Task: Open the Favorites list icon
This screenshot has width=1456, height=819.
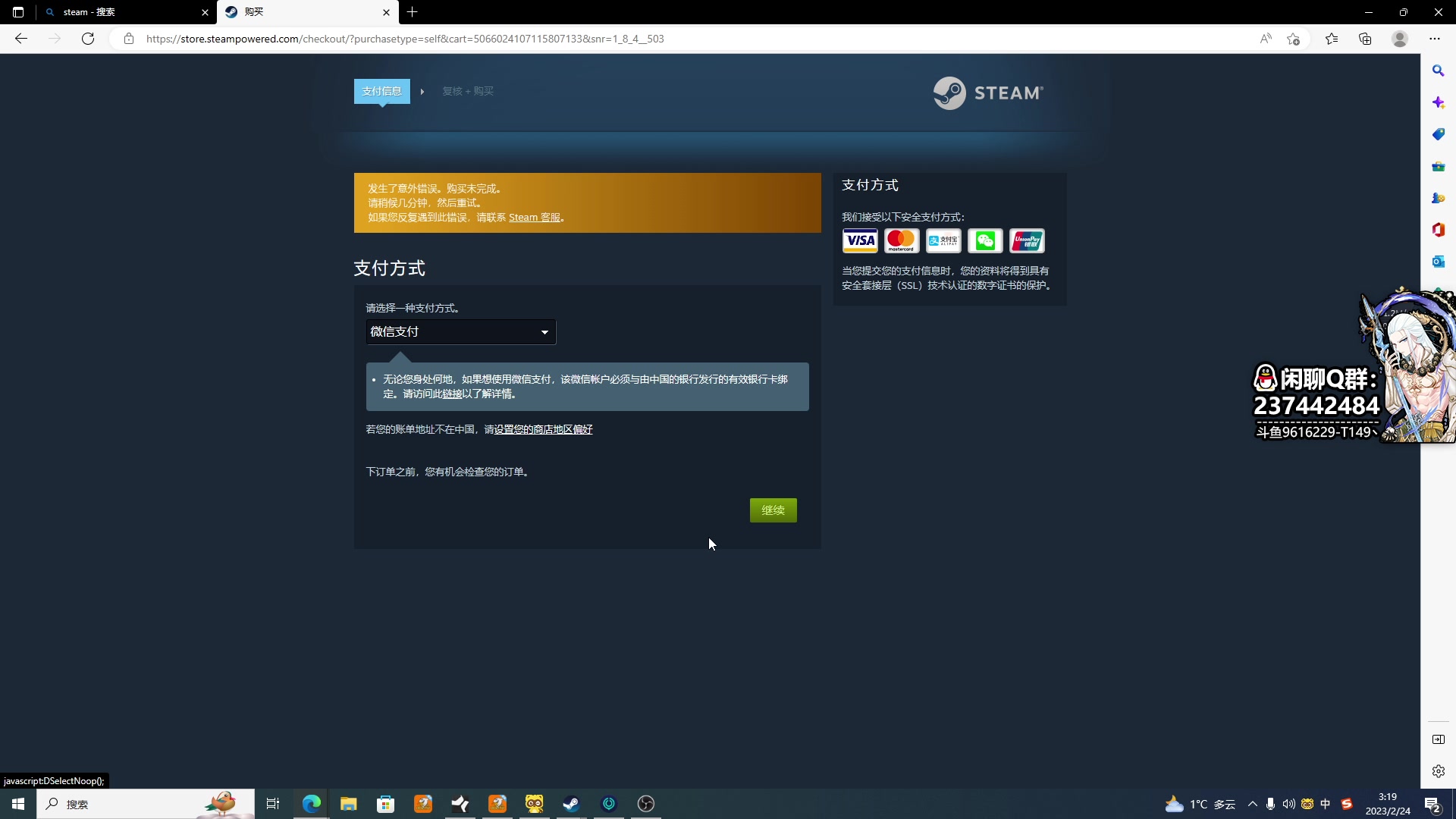Action: click(x=1332, y=39)
